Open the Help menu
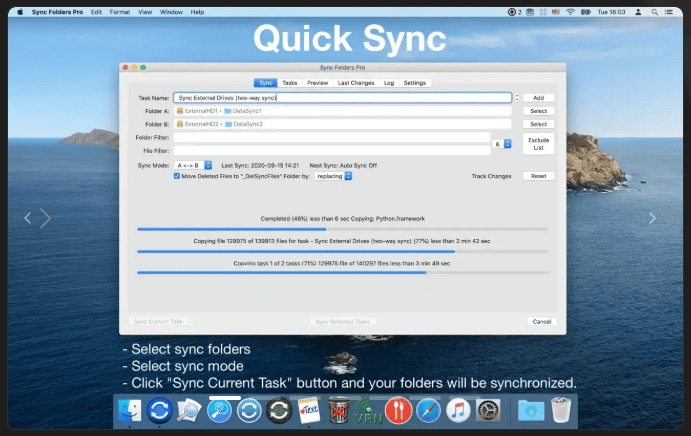Viewport: 691px width, 436px height. tap(197, 12)
